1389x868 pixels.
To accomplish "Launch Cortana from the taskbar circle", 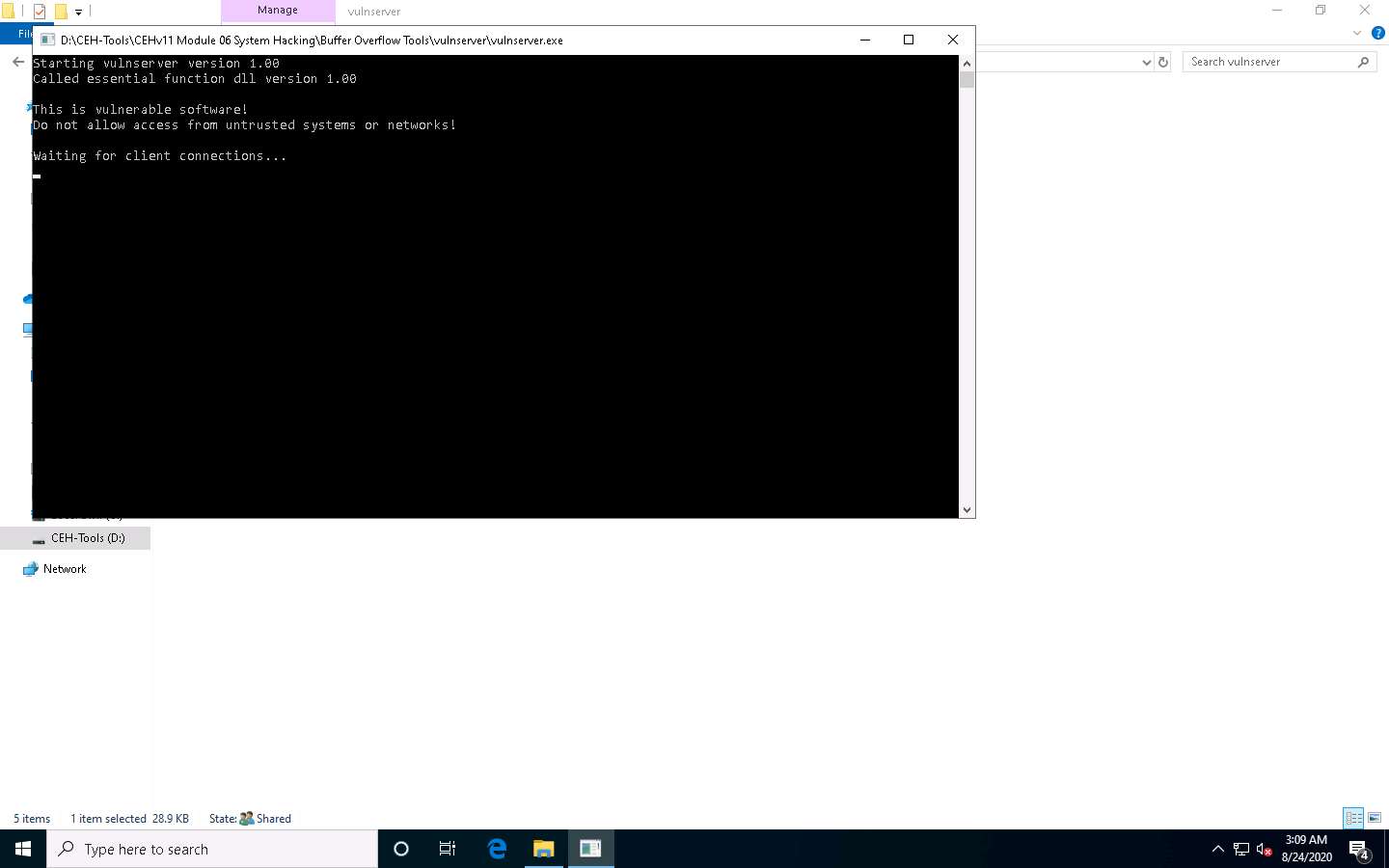I will (x=401, y=849).
